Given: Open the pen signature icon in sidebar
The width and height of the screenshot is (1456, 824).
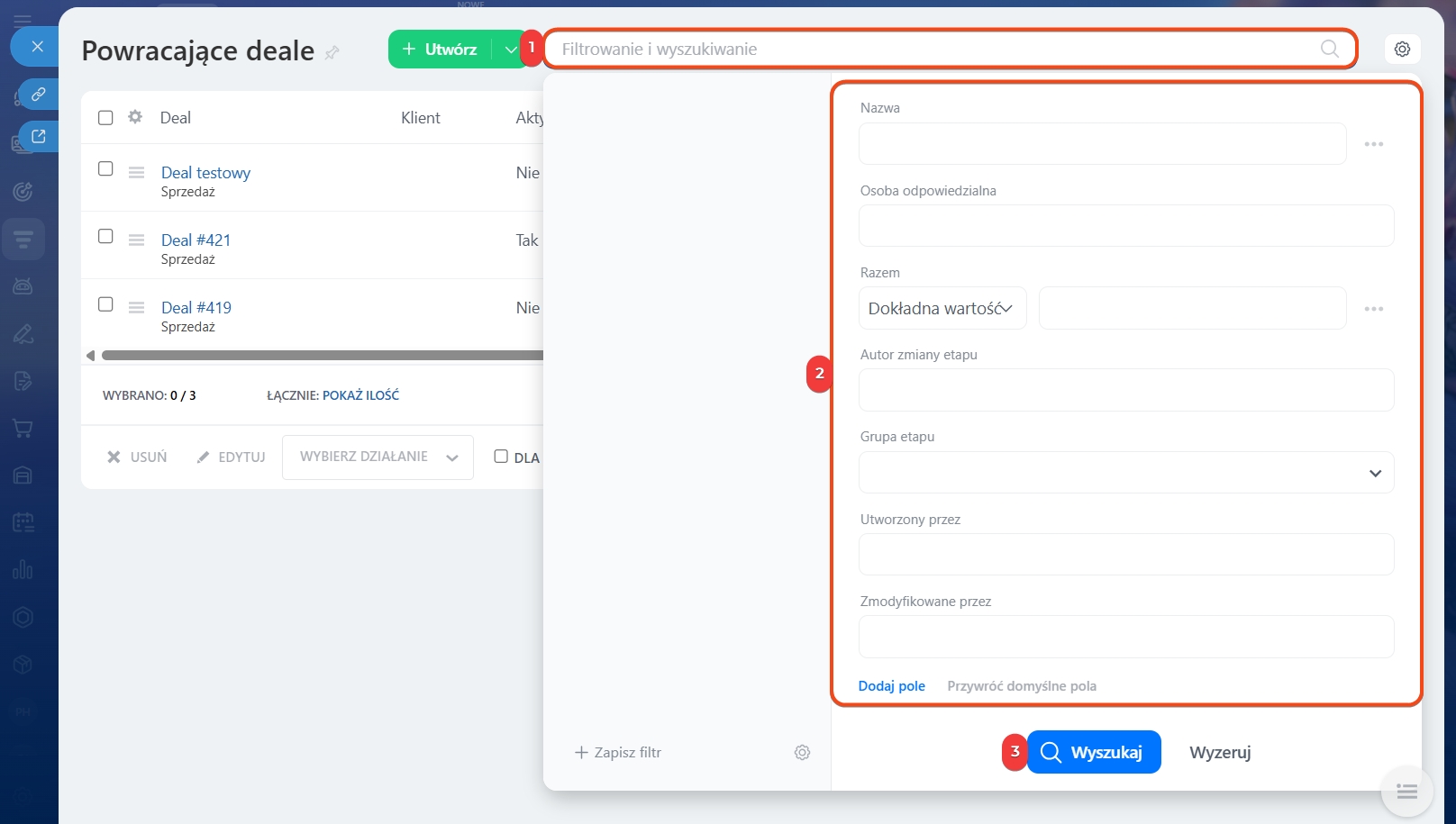Looking at the screenshot, I should tap(23, 334).
